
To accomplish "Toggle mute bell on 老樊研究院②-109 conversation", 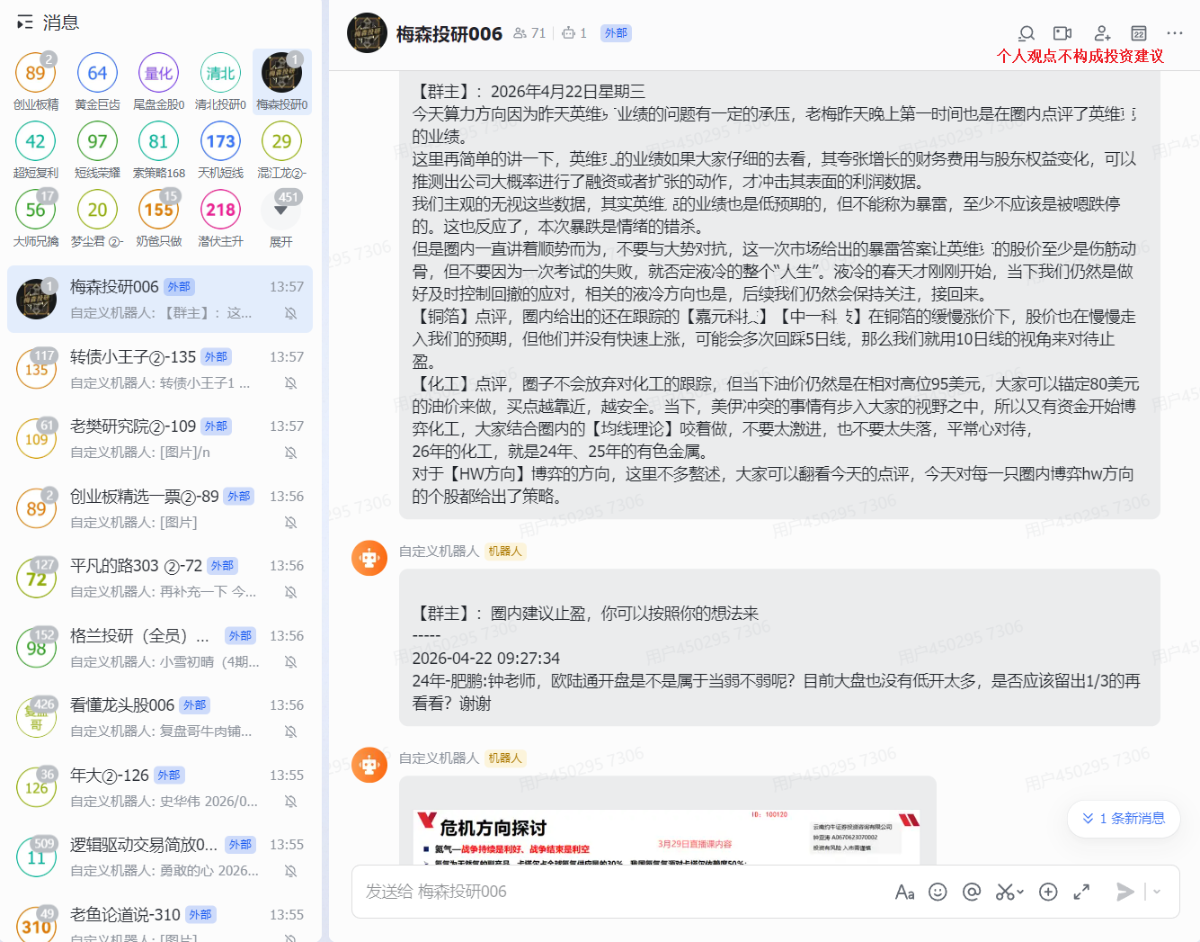I will (291, 452).
